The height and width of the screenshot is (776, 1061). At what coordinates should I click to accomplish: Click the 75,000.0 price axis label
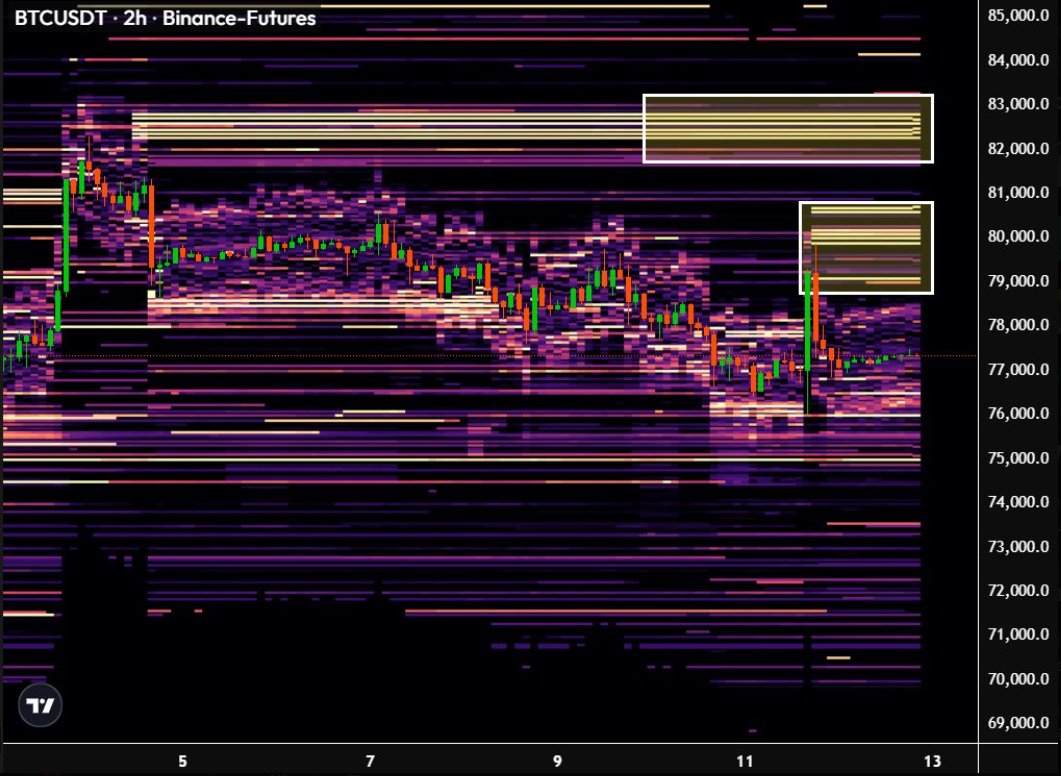1018,458
